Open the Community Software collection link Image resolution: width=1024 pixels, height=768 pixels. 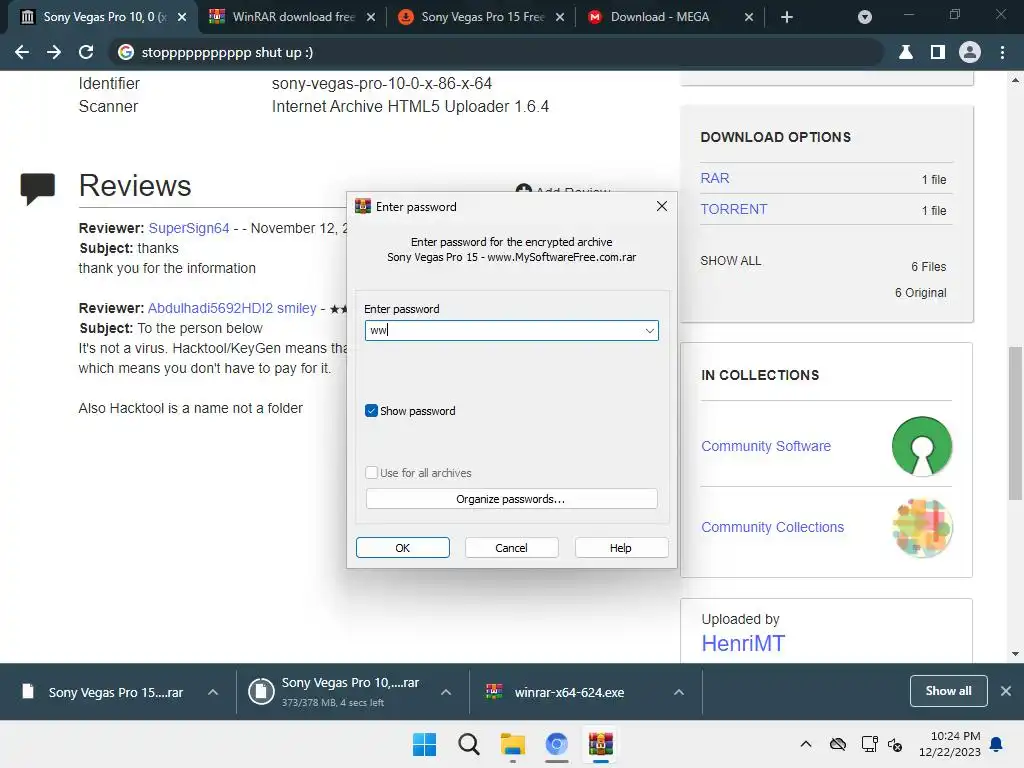point(766,446)
